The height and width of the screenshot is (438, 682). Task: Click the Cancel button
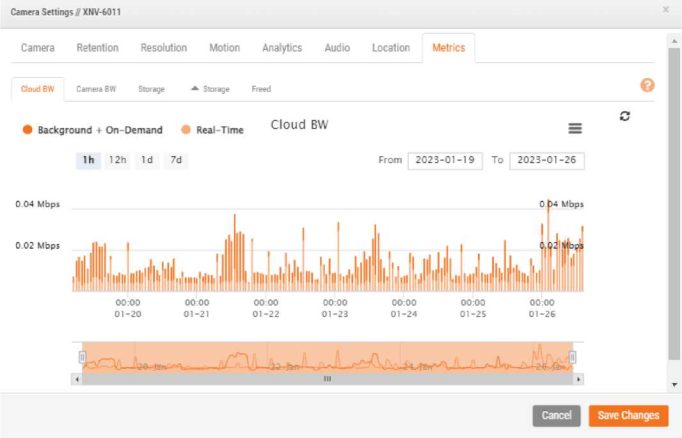point(556,415)
